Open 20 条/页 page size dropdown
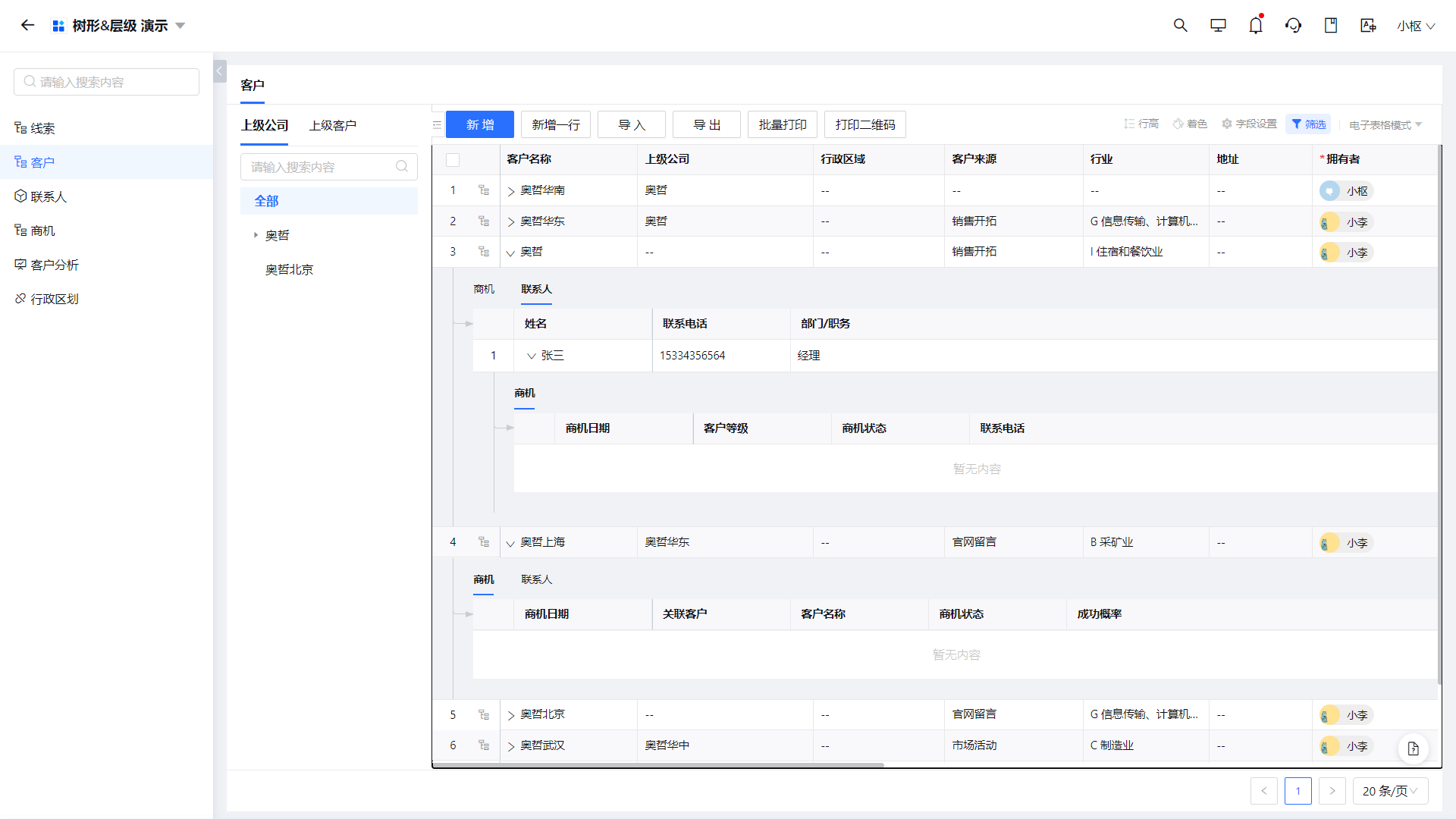Screen dimensions: 1456x819 [x=1390, y=791]
